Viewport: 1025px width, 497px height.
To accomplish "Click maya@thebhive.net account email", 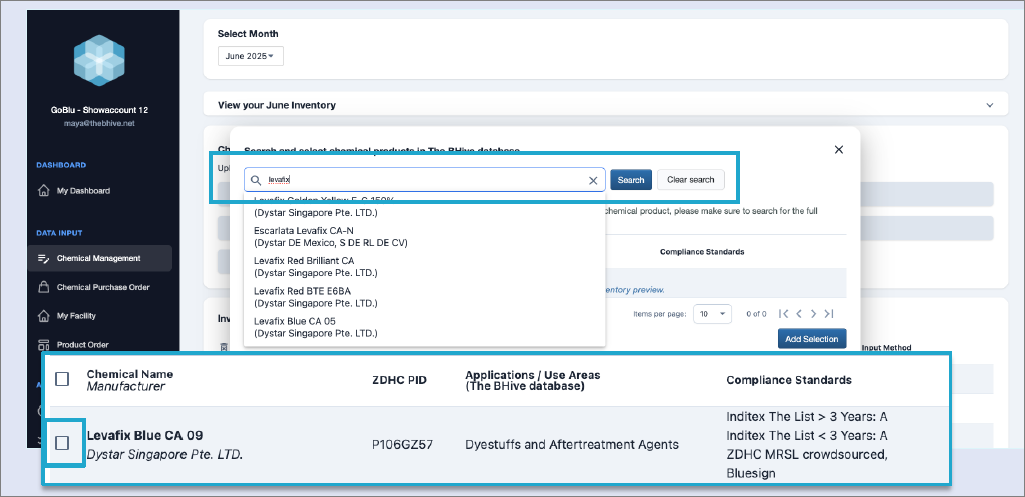I will tap(99, 123).
